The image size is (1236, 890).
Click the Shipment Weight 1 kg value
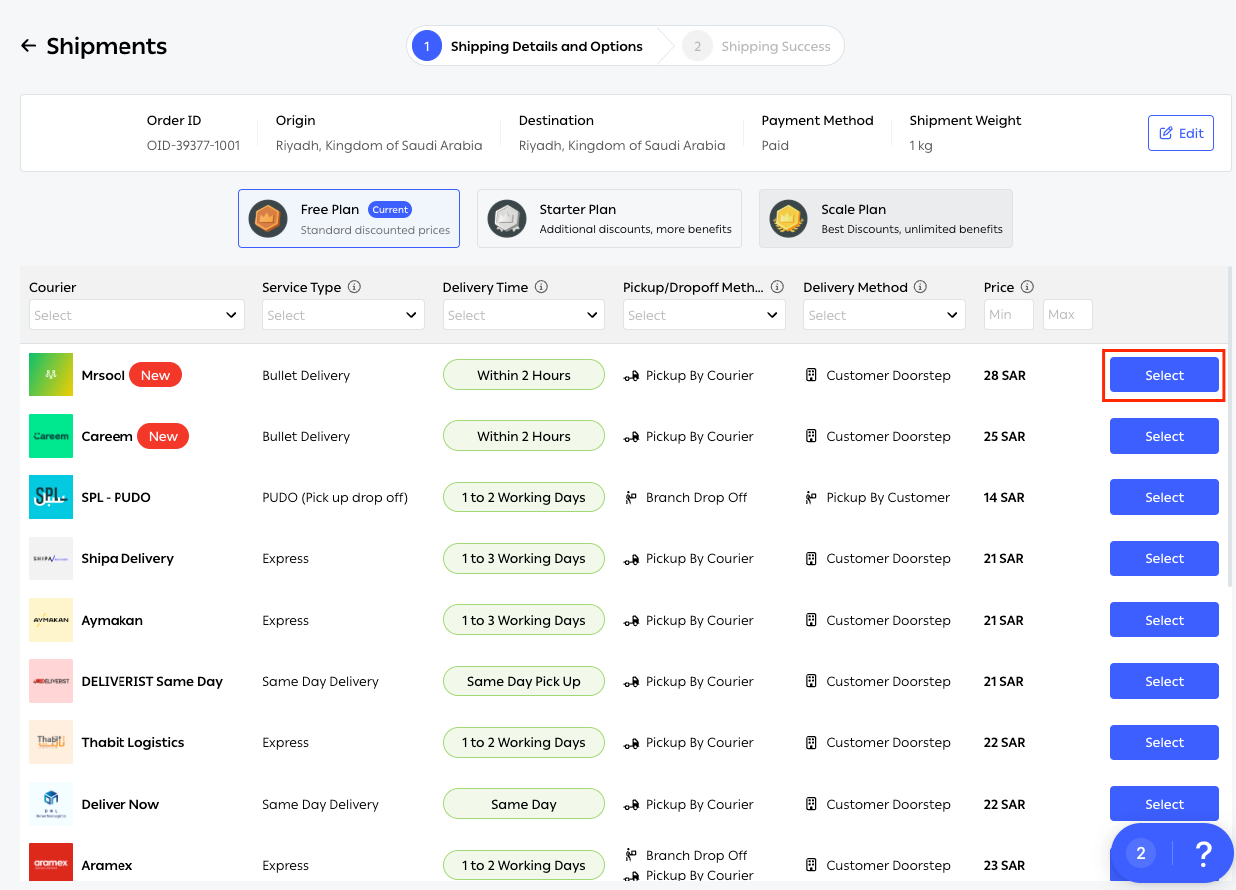[x=921, y=145]
